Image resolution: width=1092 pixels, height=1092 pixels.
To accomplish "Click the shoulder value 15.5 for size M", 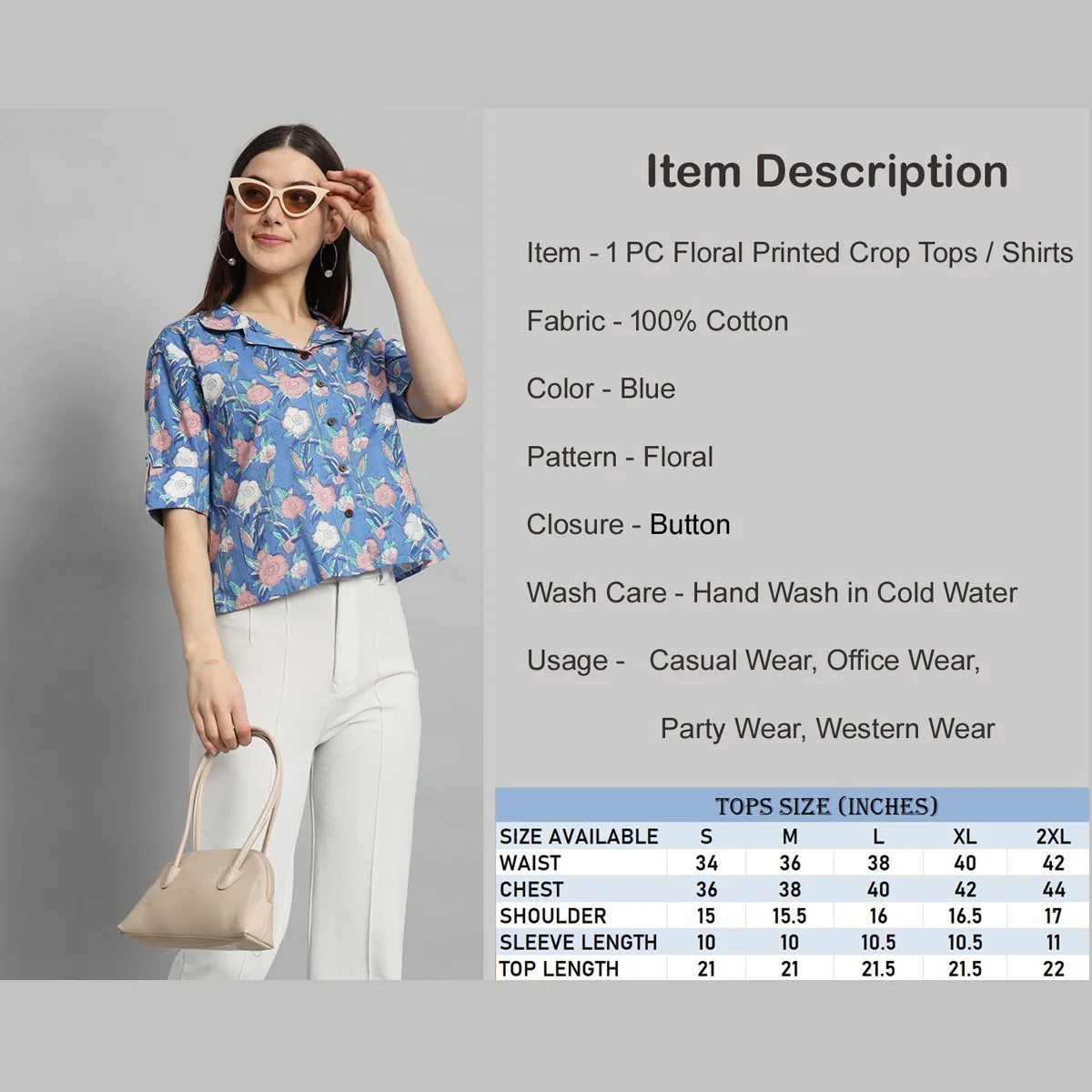I will [x=790, y=915].
